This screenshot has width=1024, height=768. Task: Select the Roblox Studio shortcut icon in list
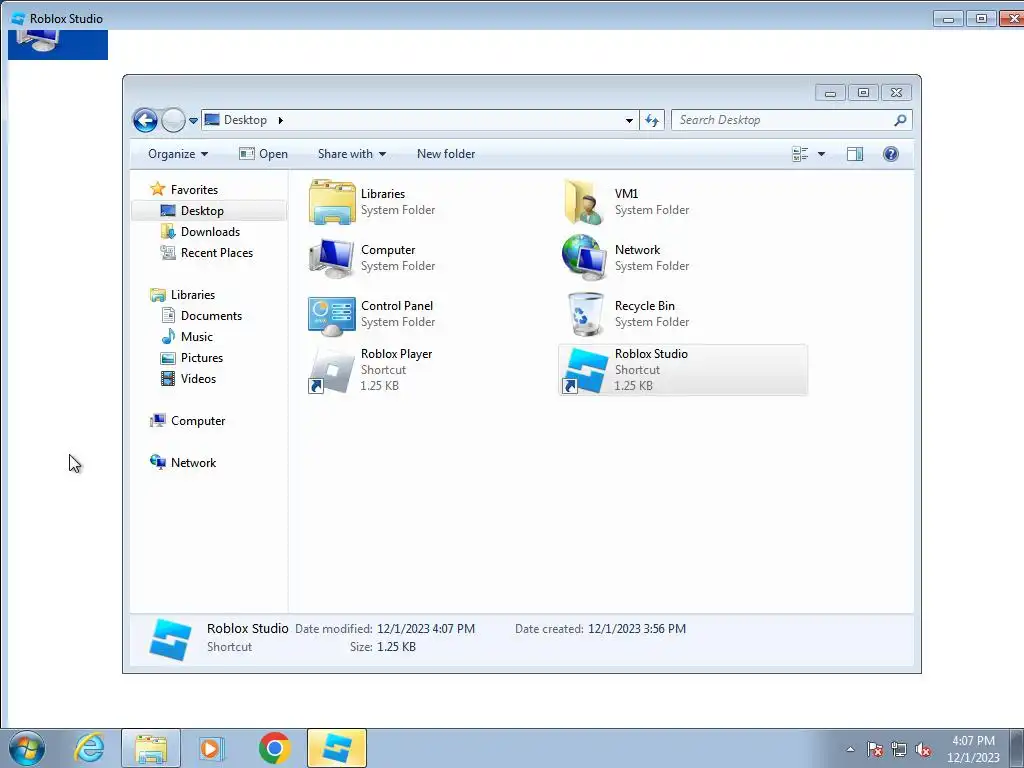585,370
